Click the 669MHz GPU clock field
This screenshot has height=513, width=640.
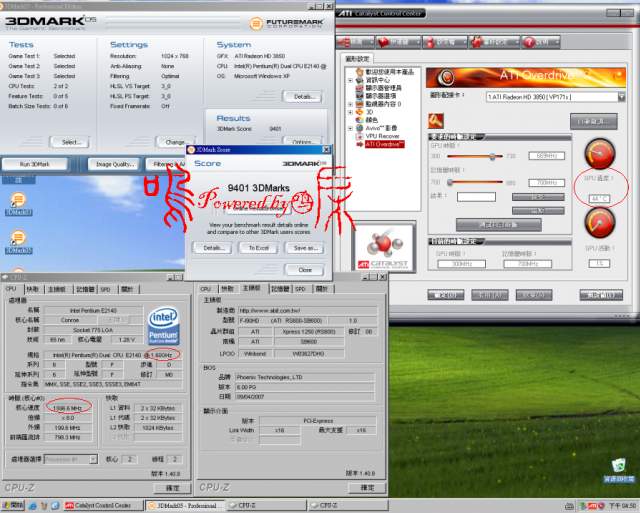(x=547, y=156)
